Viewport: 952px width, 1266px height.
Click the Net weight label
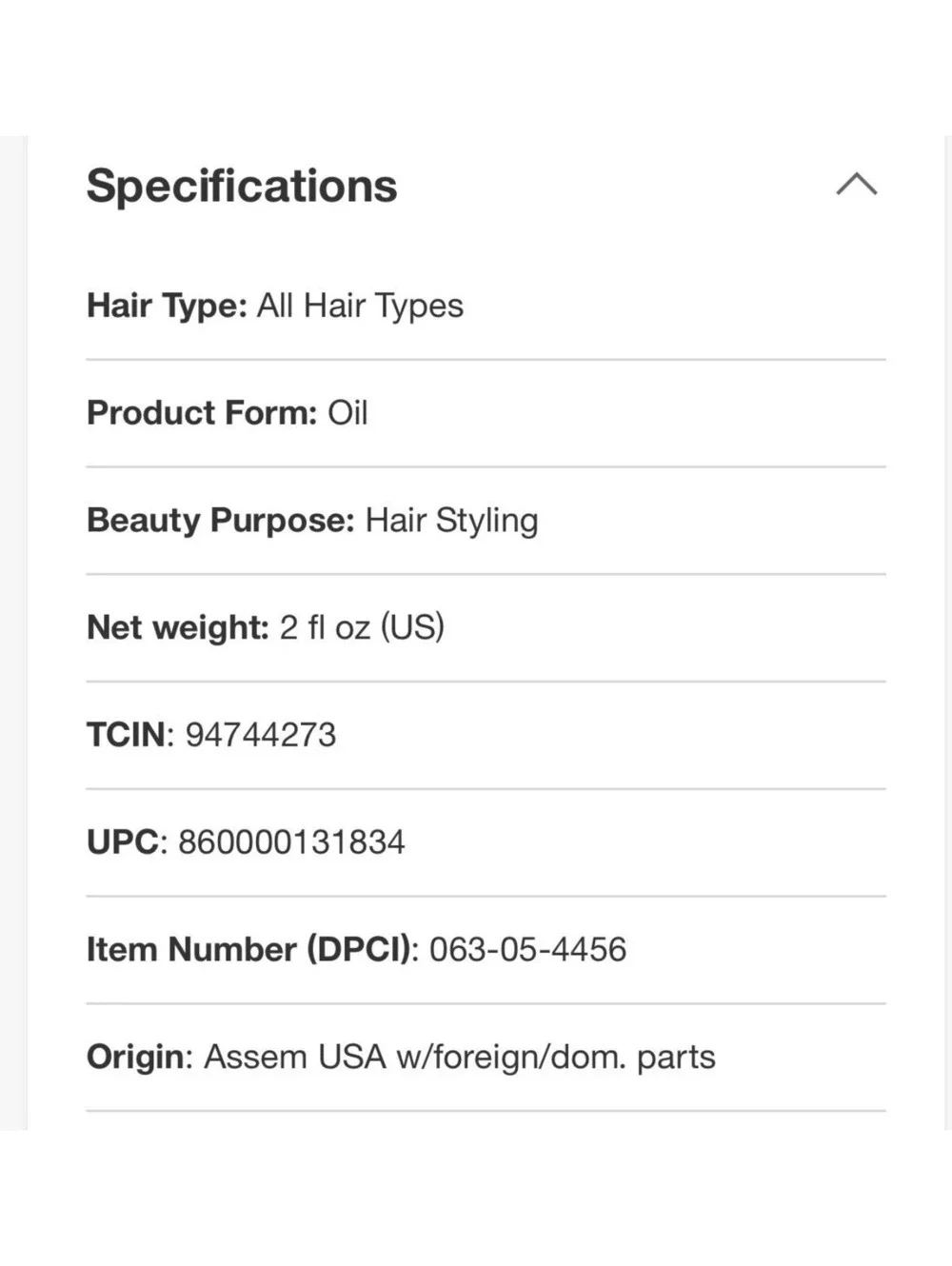click(x=178, y=627)
